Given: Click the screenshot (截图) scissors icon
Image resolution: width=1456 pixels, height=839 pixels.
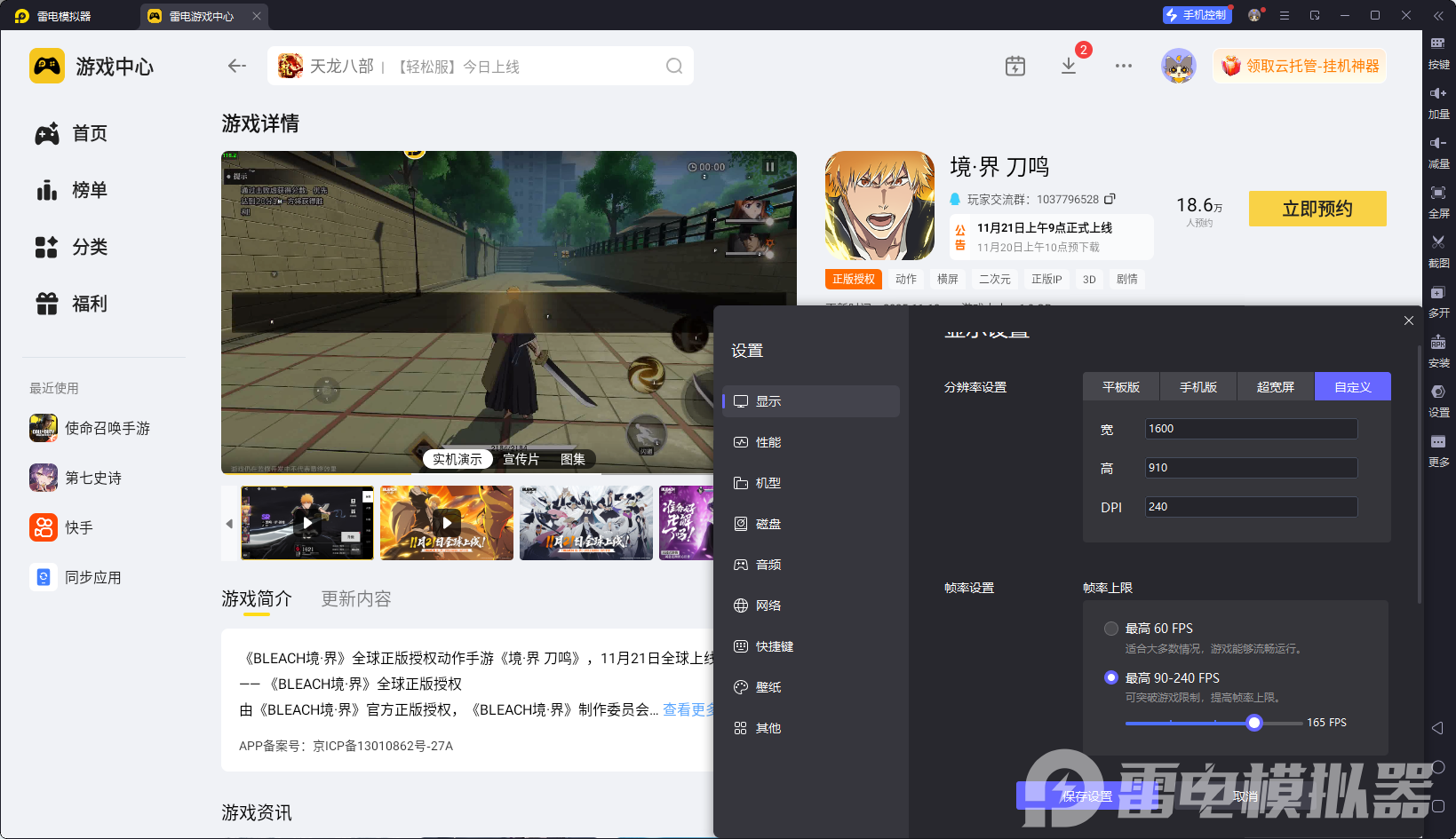Looking at the screenshot, I should click(1438, 242).
